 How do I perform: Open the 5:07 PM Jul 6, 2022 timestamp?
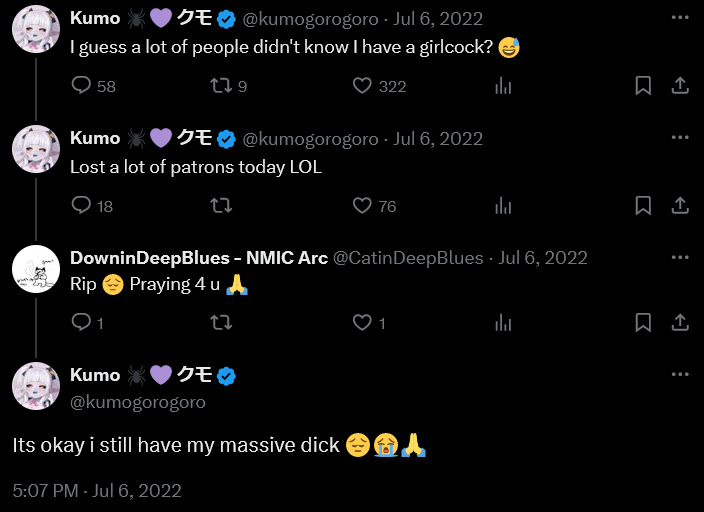(x=97, y=490)
